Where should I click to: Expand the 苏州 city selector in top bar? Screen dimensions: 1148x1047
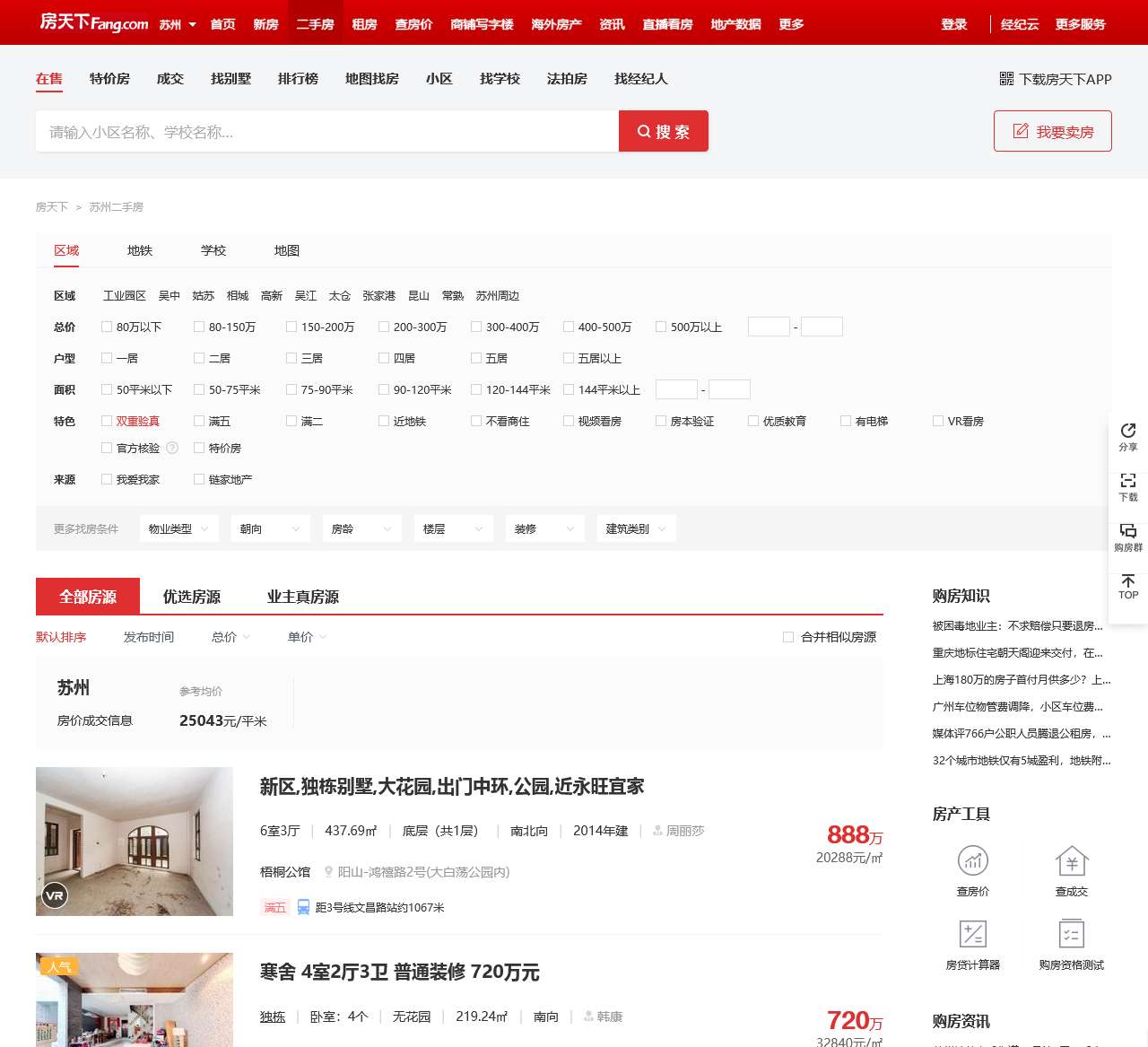pyautogui.click(x=176, y=24)
